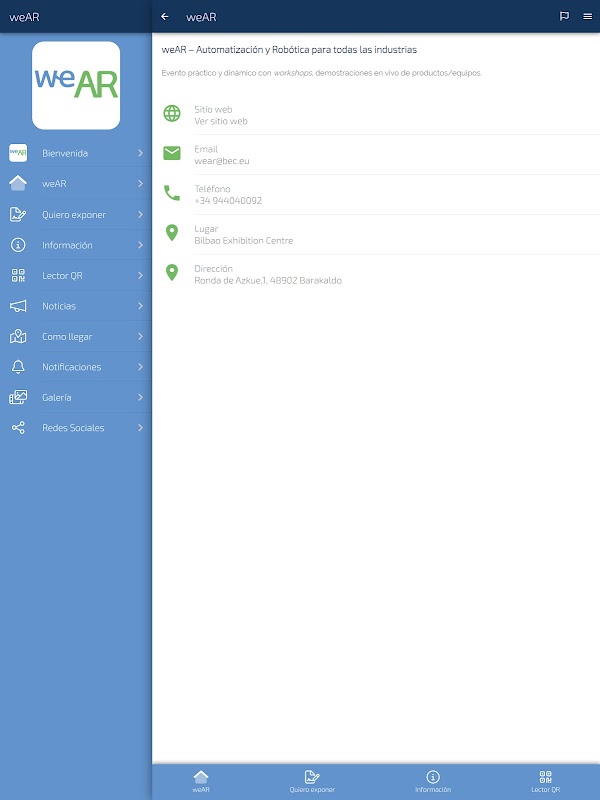This screenshot has width=600, height=800.
Task: Select the weAR text label in the sidebar
Action: 54,184
